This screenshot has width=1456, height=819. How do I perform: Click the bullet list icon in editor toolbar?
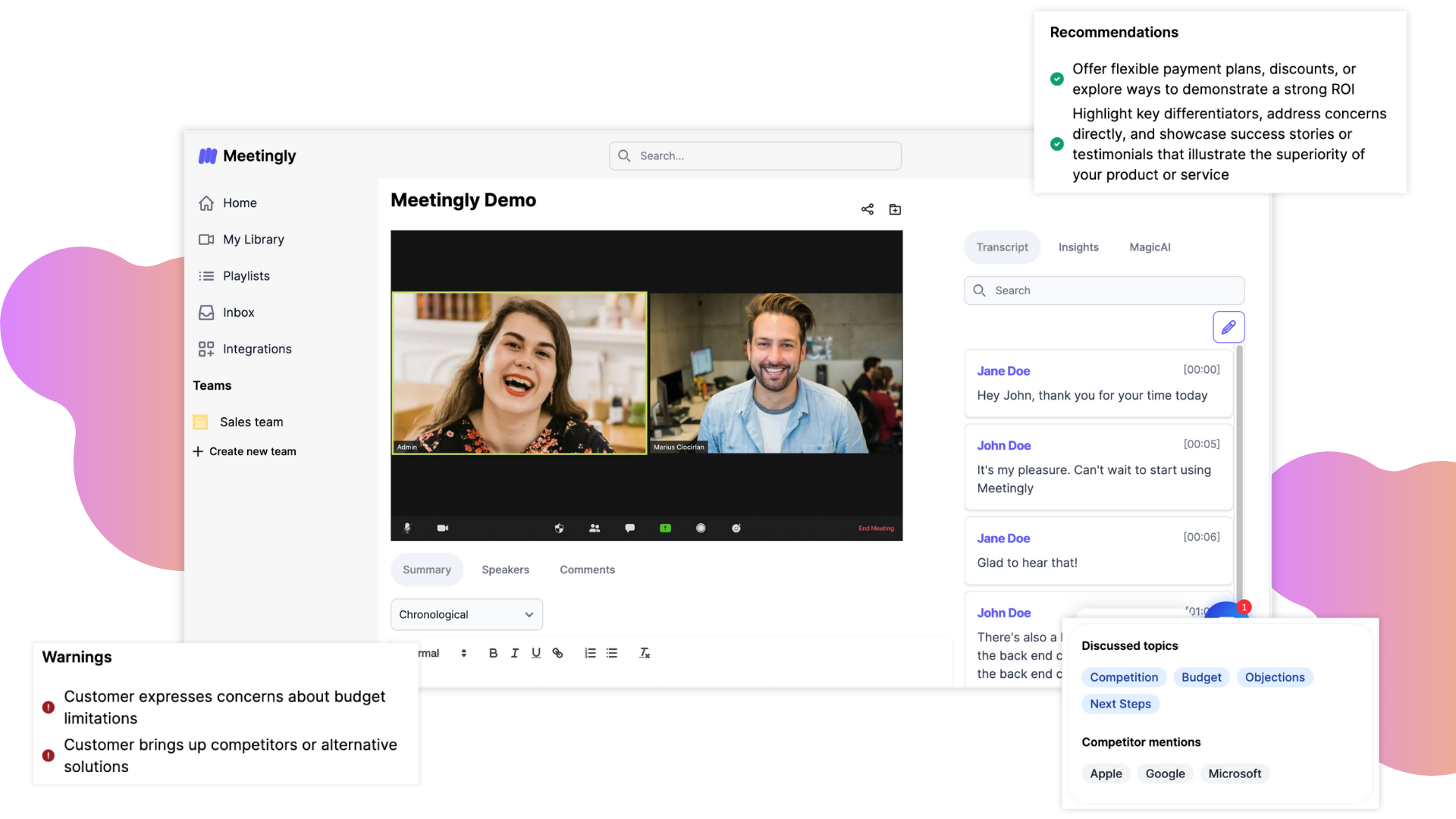(611, 653)
